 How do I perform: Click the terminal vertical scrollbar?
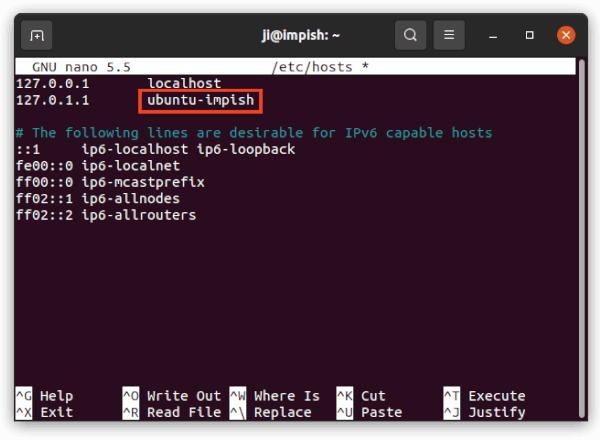[x=582, y=237]
